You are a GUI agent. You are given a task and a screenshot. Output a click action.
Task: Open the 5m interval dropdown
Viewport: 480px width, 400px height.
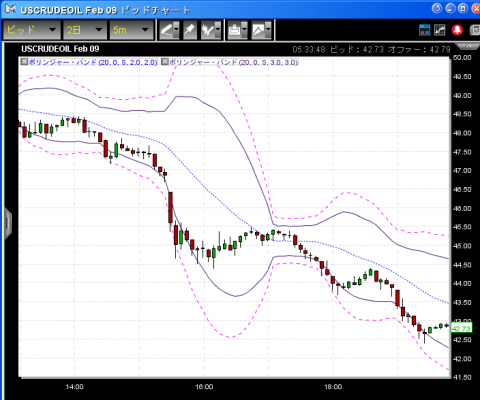tap(131, 30)
